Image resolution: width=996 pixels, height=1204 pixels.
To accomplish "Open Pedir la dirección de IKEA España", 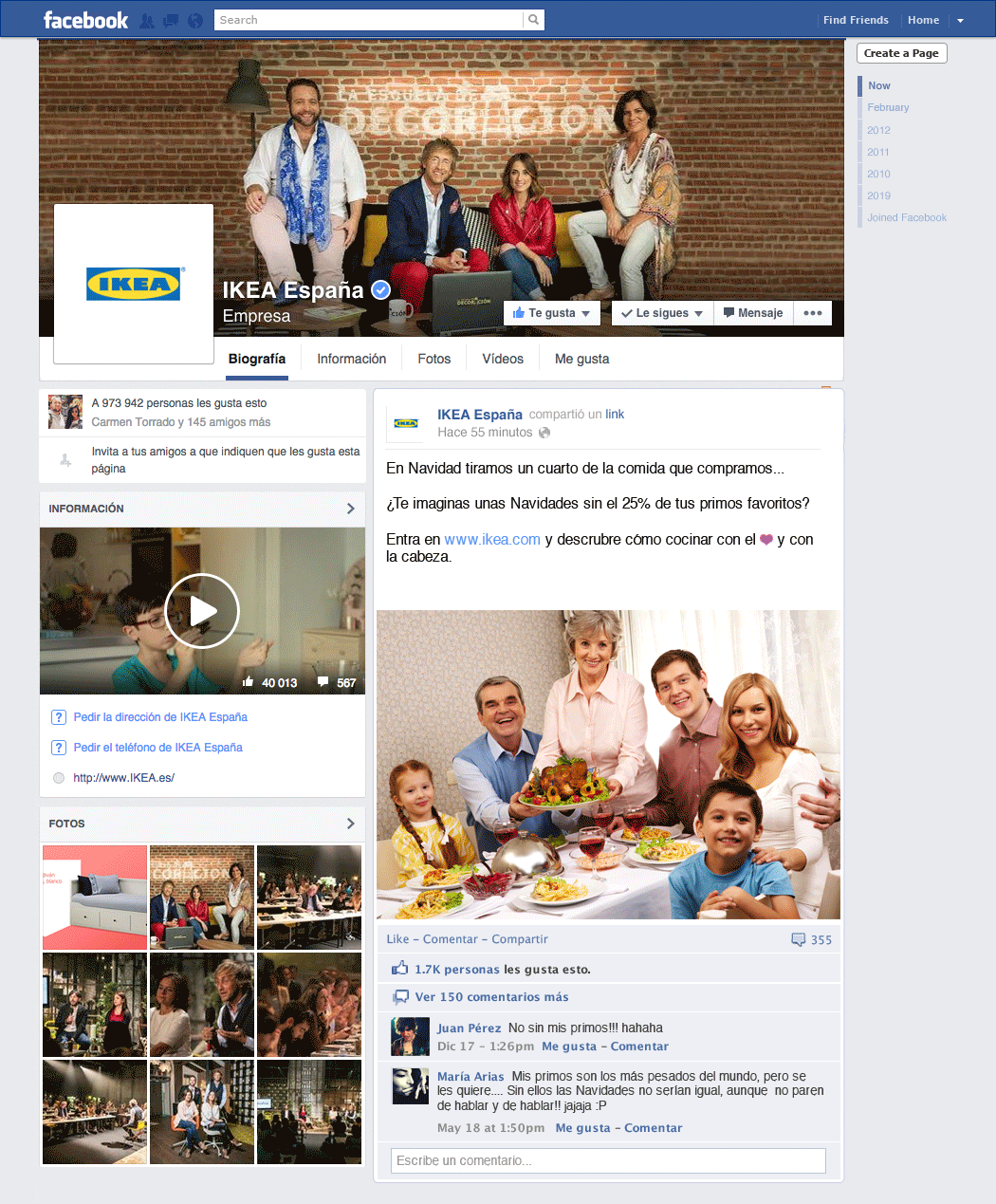I will click(160, 717).
